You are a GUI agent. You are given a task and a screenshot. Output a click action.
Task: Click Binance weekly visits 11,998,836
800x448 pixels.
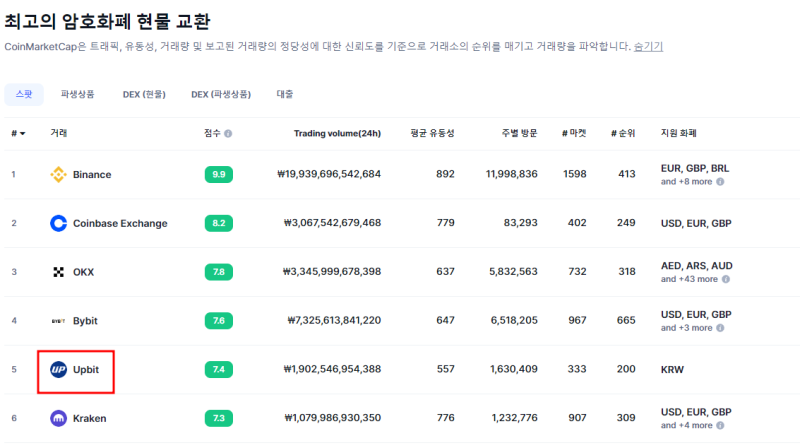click(x=512, y=174)
